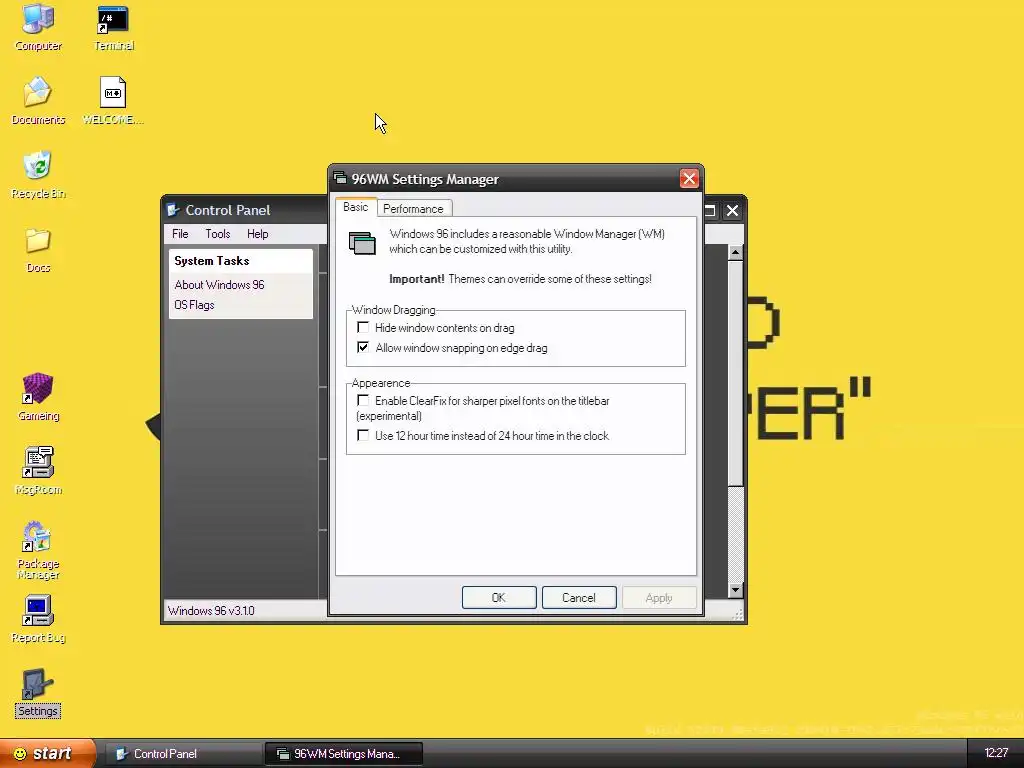Open the OS Flags link

coord(194,305)
